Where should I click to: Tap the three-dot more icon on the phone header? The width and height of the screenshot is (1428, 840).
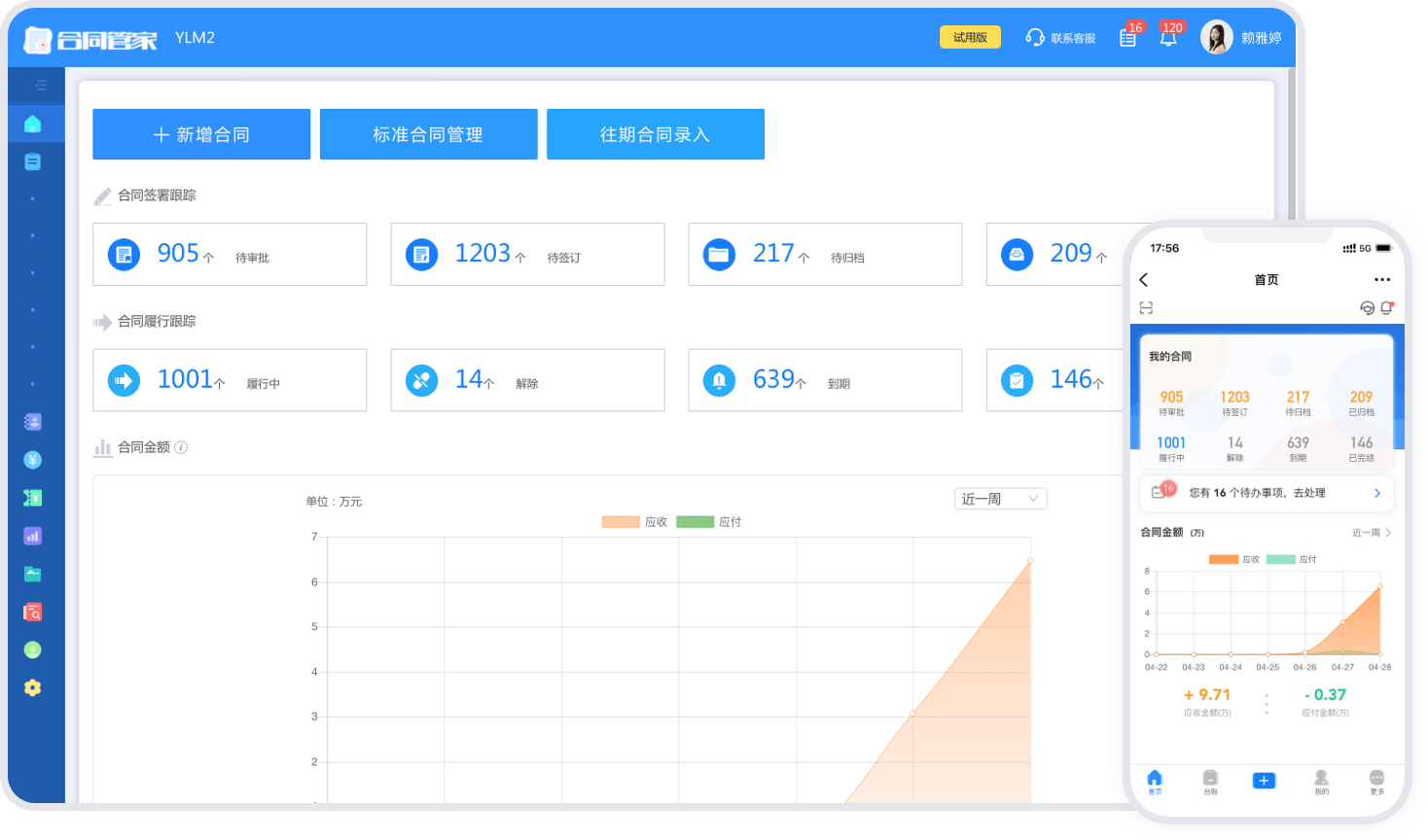pos(1382,280)
